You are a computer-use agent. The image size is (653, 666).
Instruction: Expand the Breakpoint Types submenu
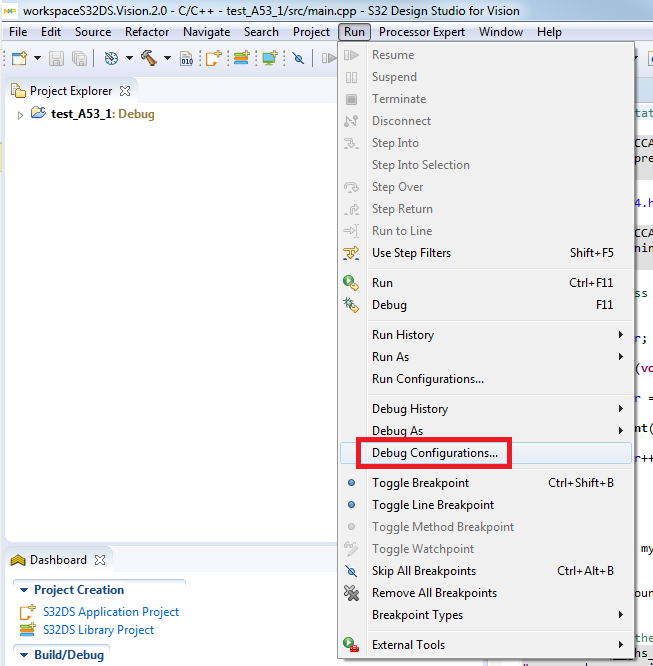485,615
